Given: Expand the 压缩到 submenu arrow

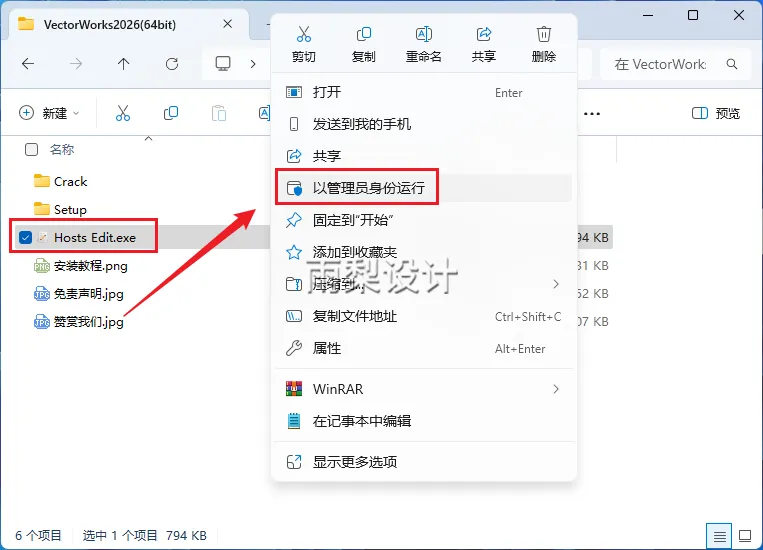Looking at the screenshot, I should pyautogui.click(x=556, y=284).
